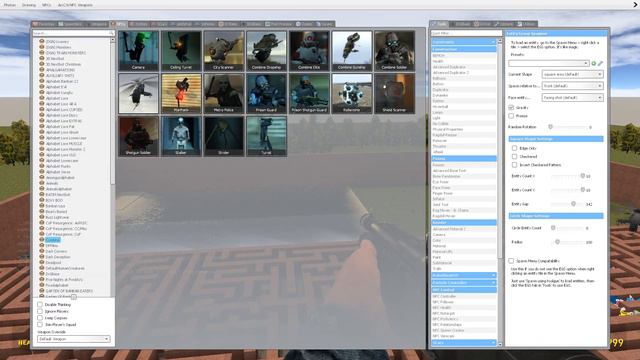Spawn the Strider NPC

point(224,136)
